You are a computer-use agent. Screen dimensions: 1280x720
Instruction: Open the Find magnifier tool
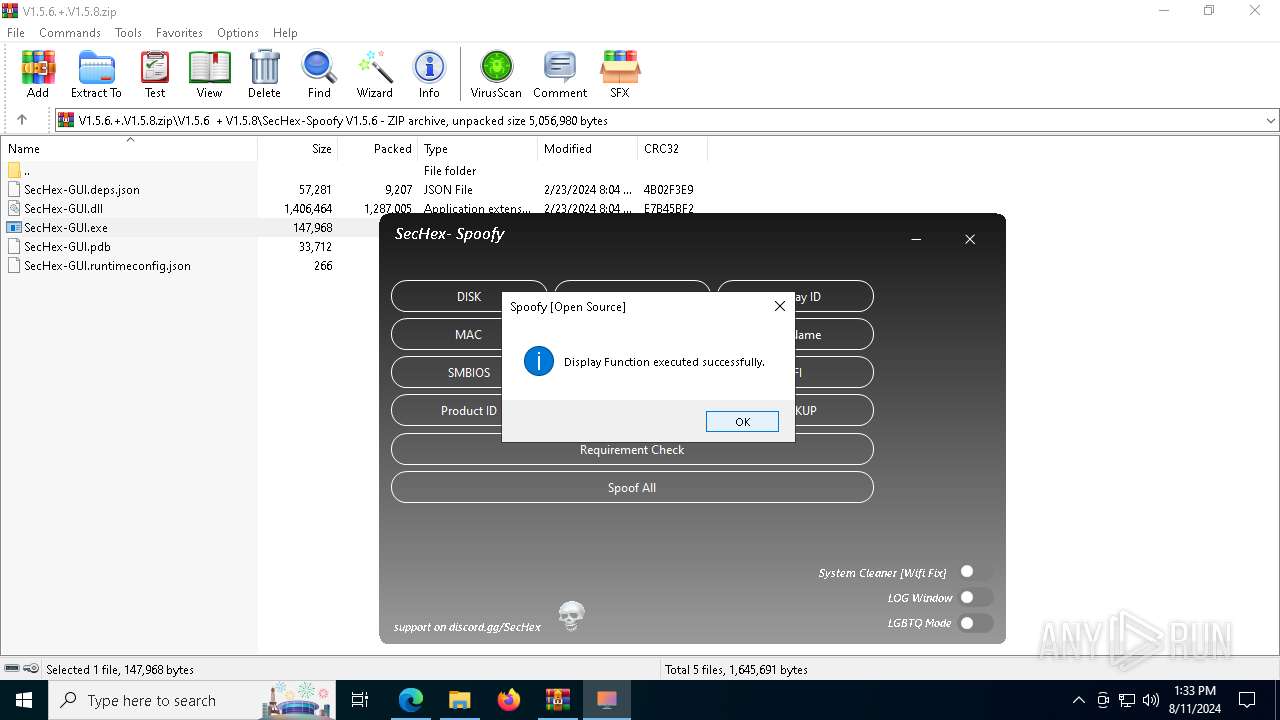(319, 75)
